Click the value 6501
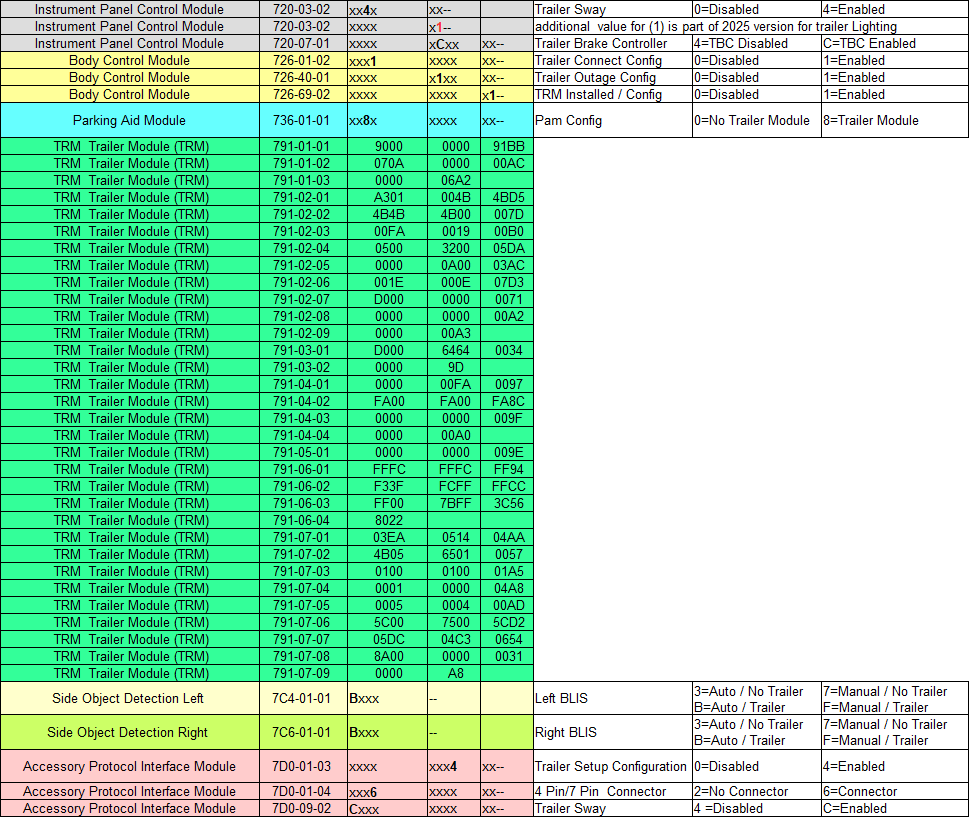974x824 pixels. click(455, 554)
